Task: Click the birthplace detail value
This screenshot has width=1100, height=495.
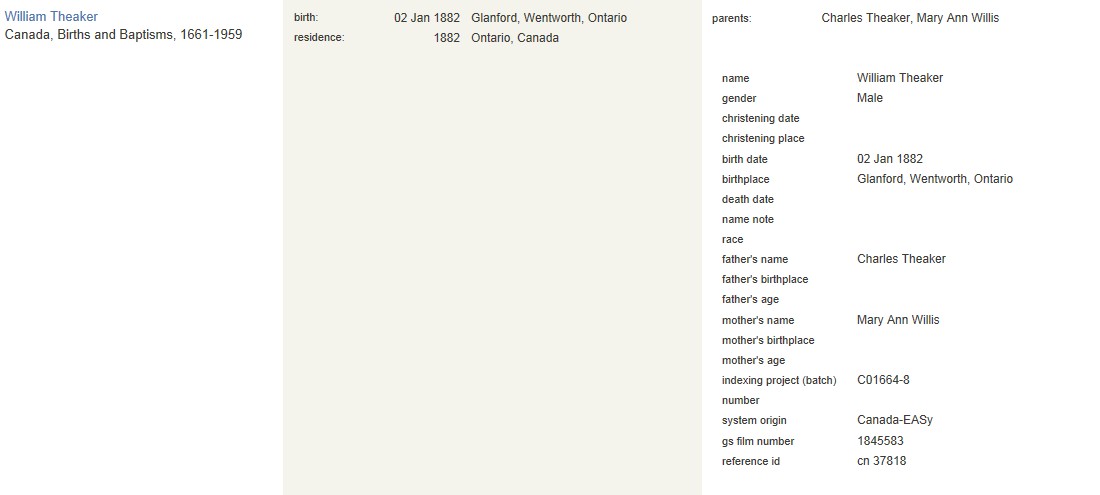Action: [x=935, y=179]
